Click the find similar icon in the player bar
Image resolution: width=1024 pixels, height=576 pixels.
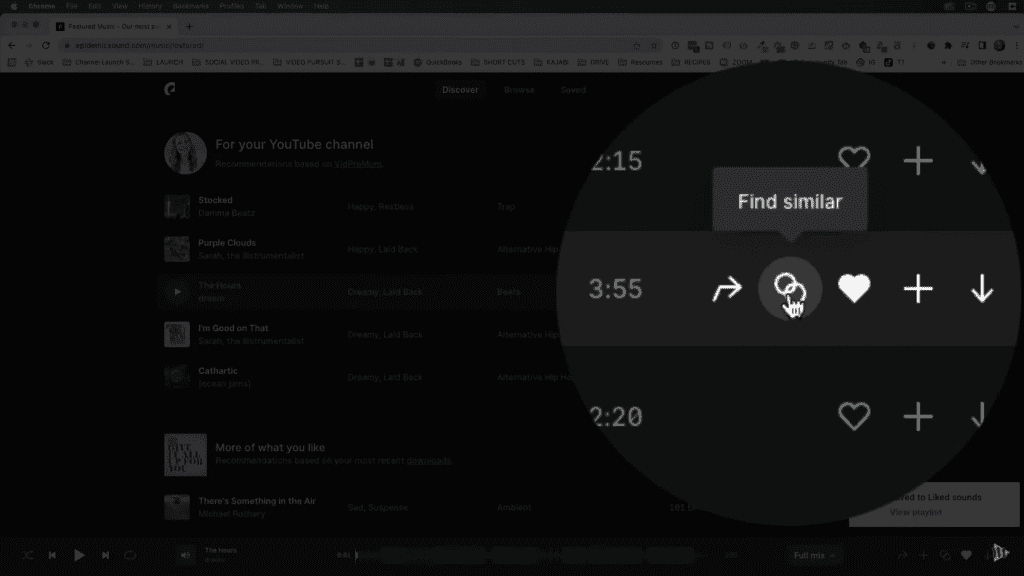(x=945, y=555)
